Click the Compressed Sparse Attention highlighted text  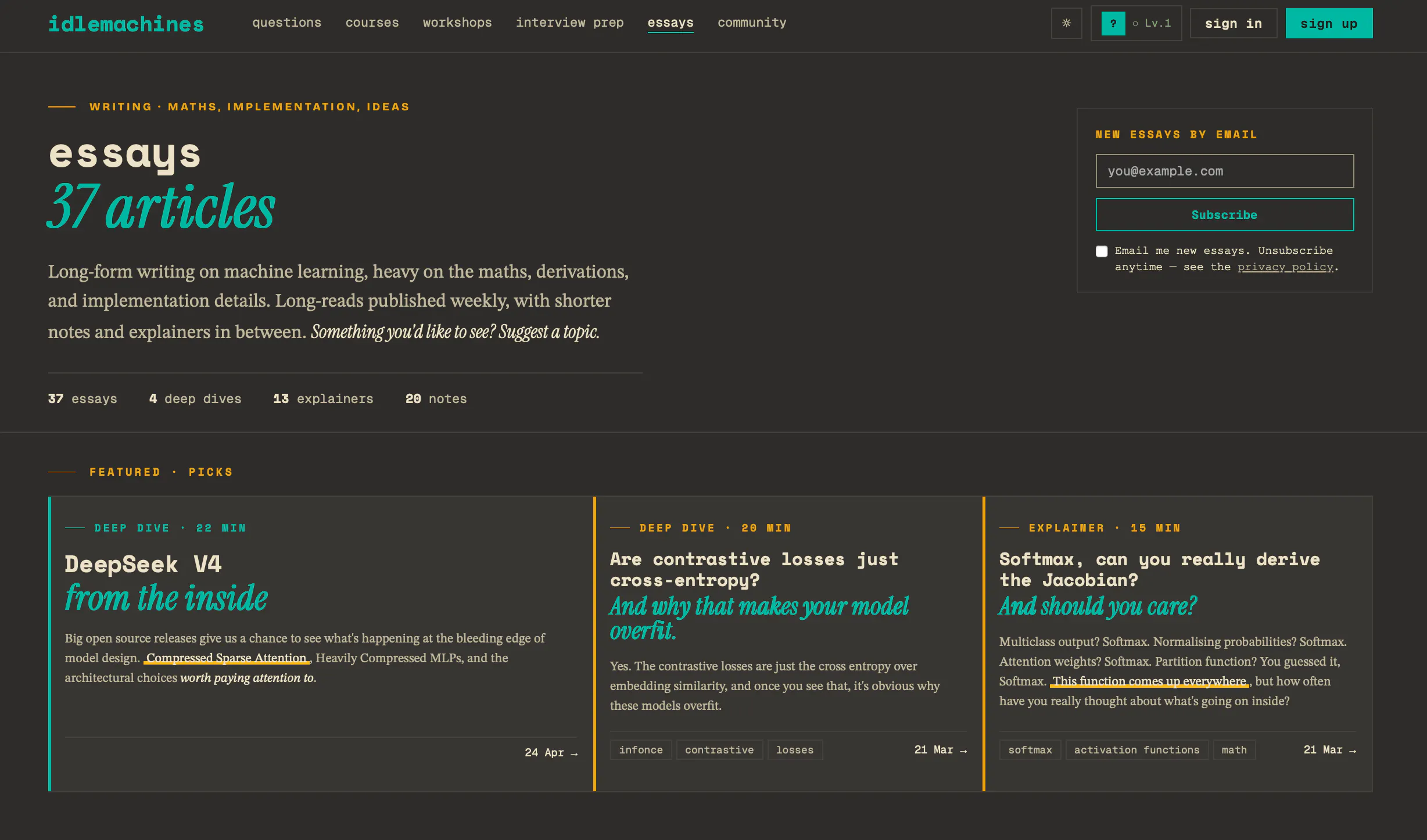tap(227, 658)
